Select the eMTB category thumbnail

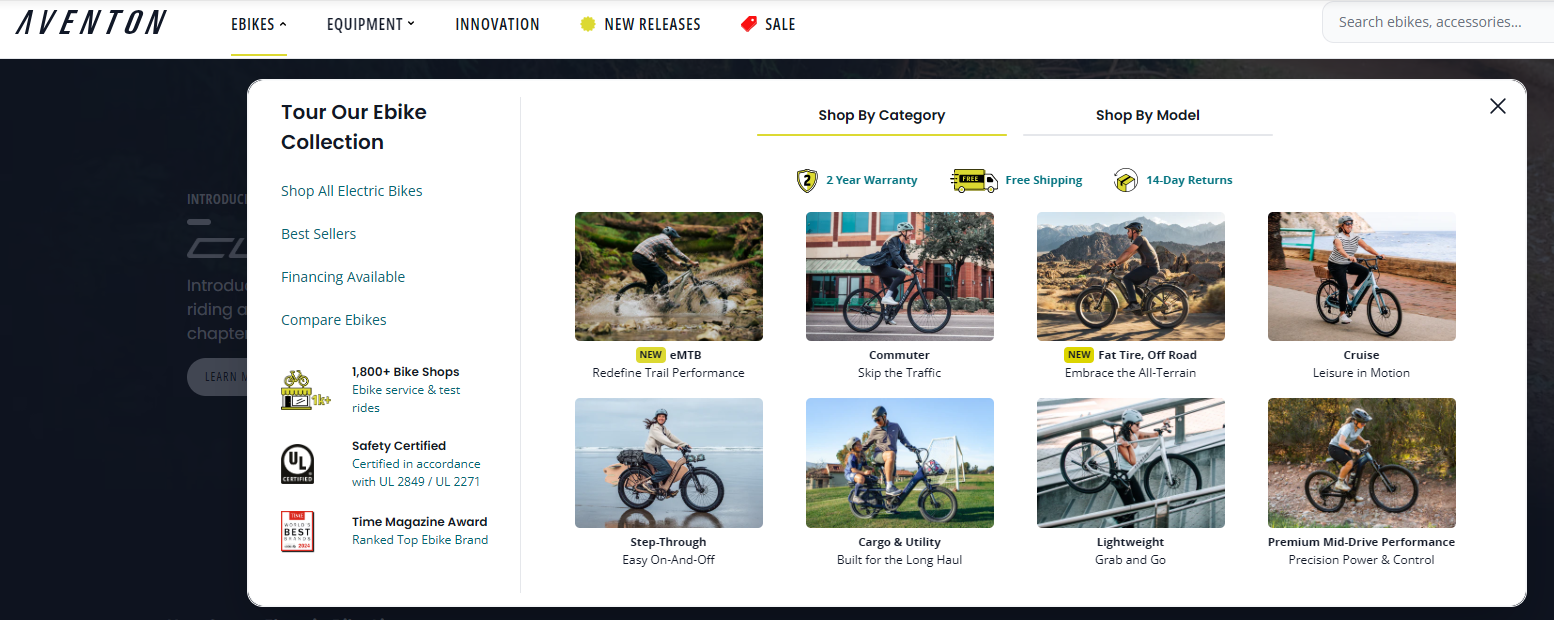pos(668,277)
